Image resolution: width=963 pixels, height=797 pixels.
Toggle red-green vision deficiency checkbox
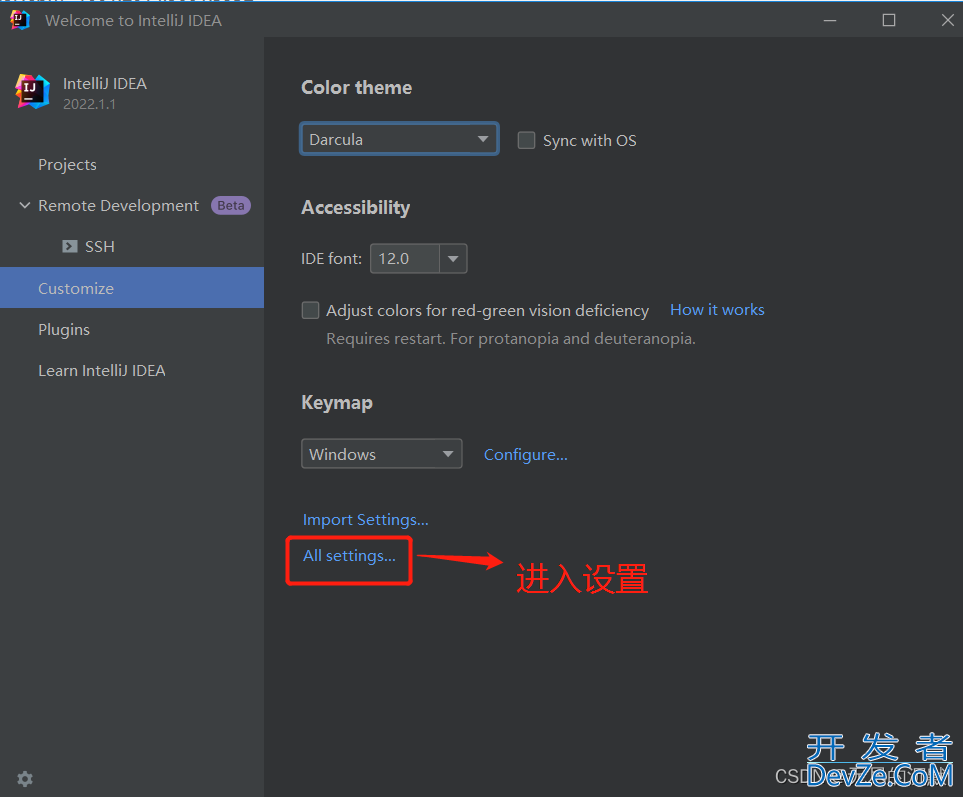coord(310,310)
